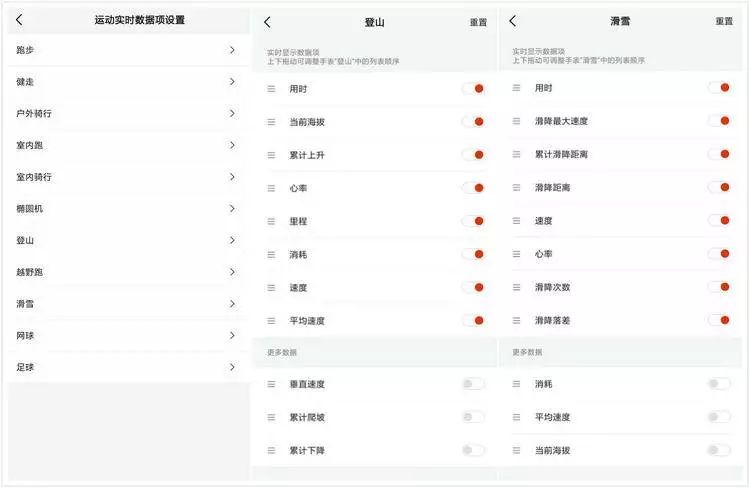Open 椭圆机 settings chevron

pos(232,209)
